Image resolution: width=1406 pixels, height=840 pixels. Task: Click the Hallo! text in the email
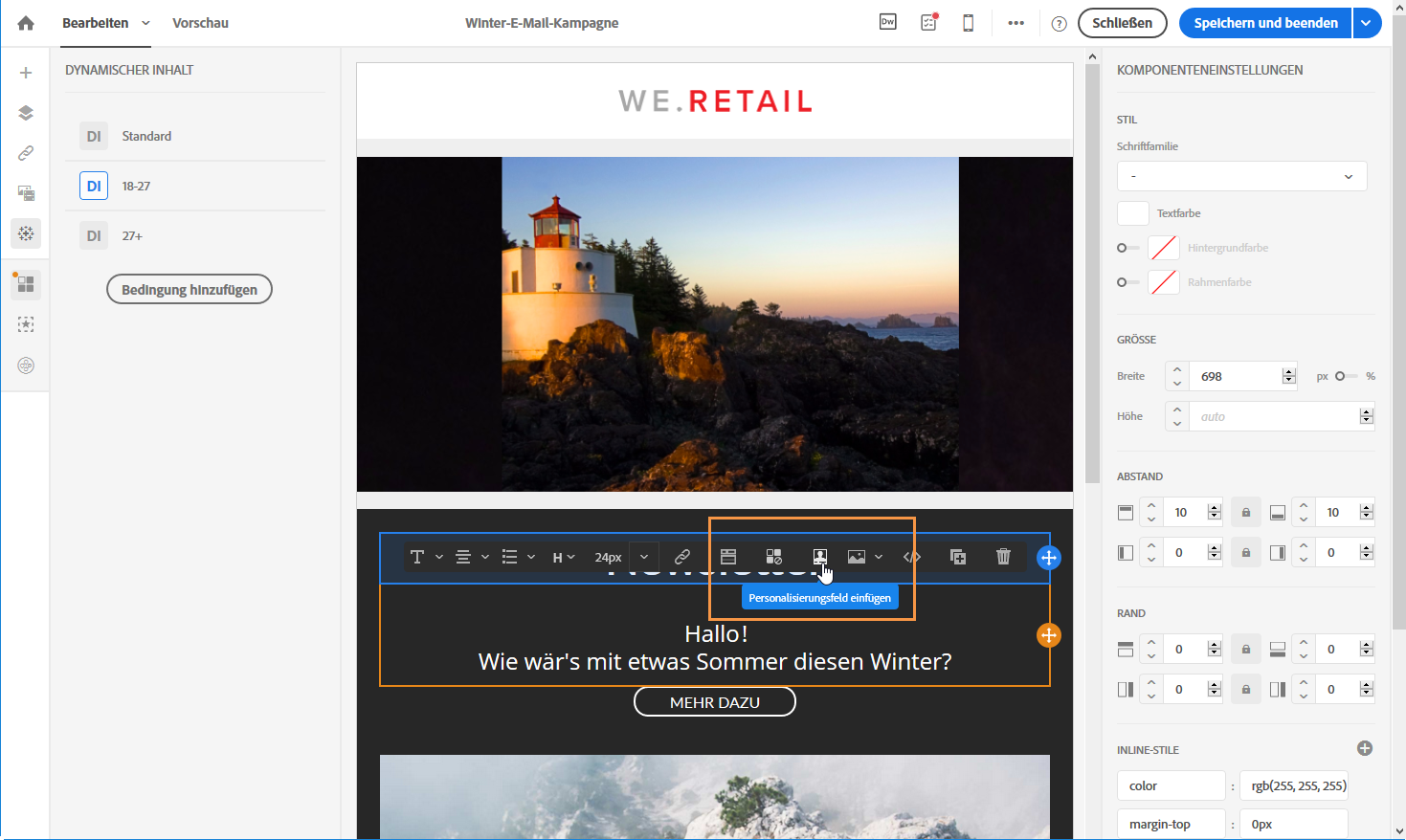pyautogui.click(x=716, y=633)
